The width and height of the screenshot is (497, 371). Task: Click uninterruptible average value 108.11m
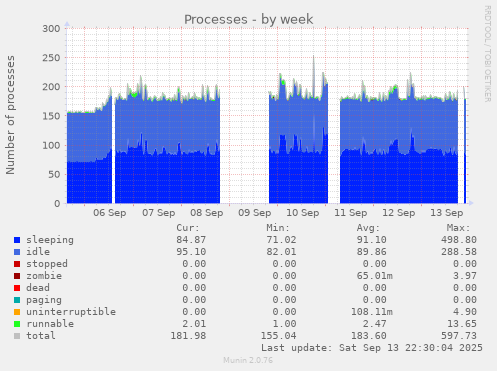(371, 312)
